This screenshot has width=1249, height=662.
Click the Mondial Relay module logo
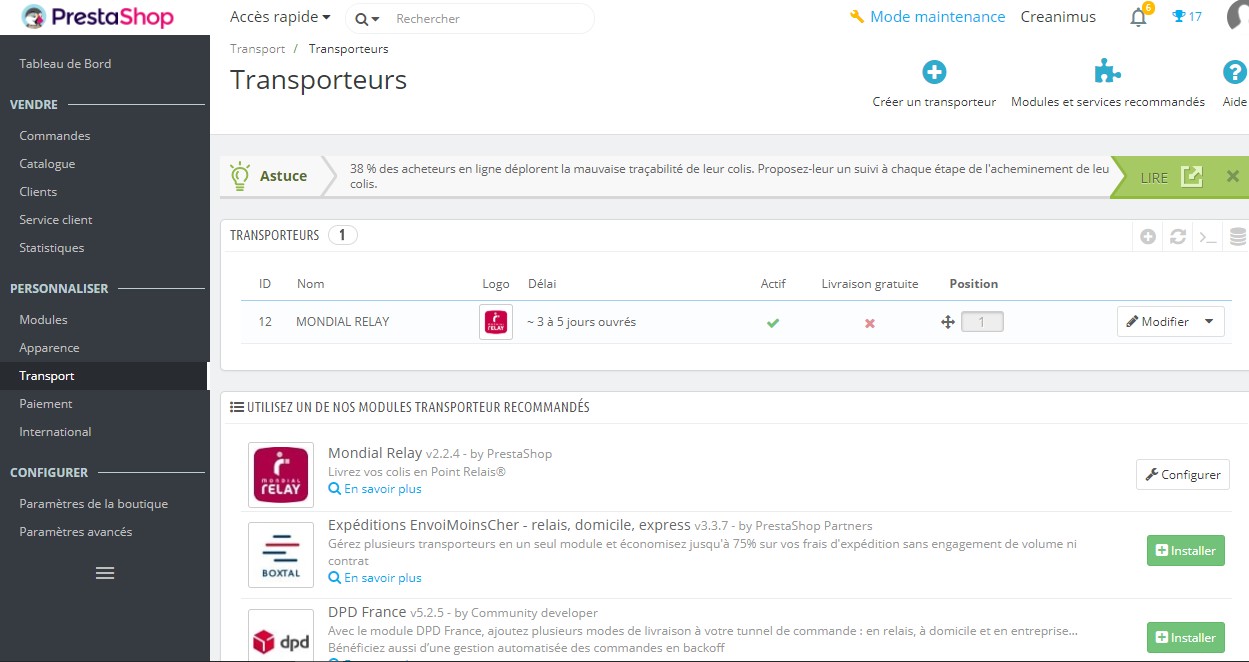point(281,475)
